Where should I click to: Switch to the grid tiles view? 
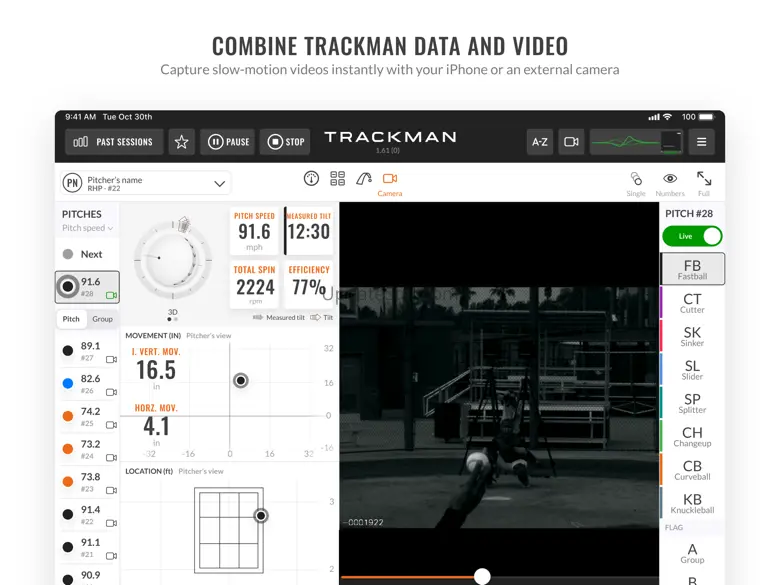tap(337, 178)
